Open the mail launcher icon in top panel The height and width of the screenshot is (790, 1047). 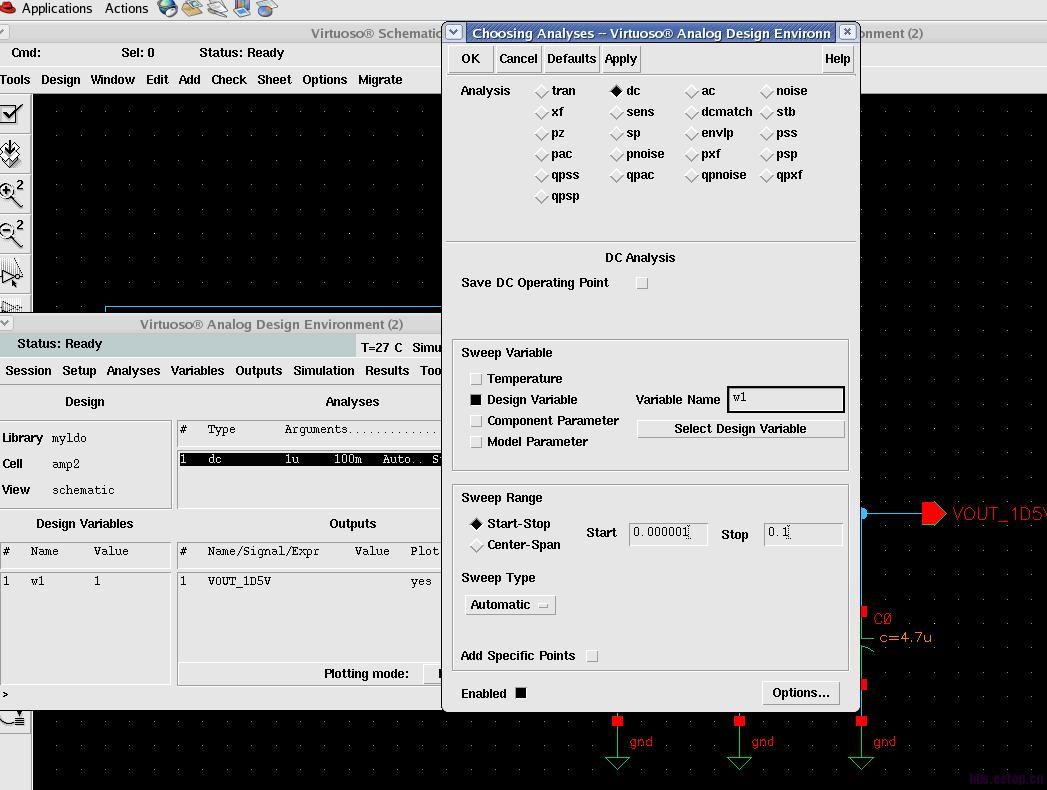coord(192,9)
